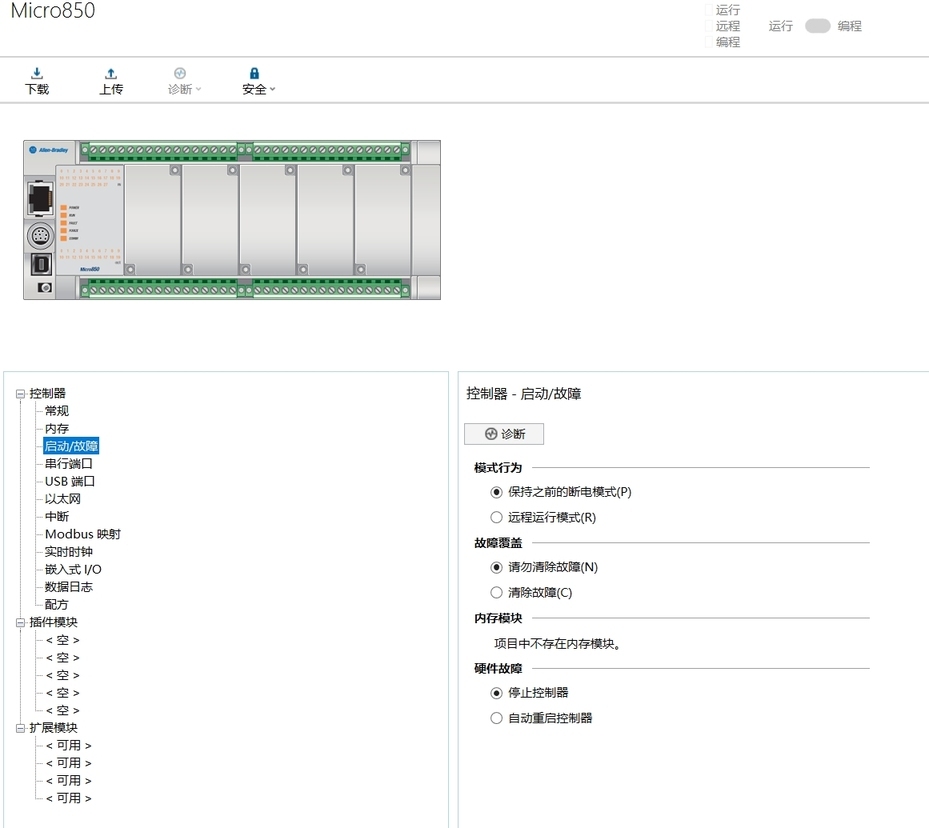Screen dimensions: 929x828
Task: Select 内存 in the controller tree
Action: [x=57, y=429]
